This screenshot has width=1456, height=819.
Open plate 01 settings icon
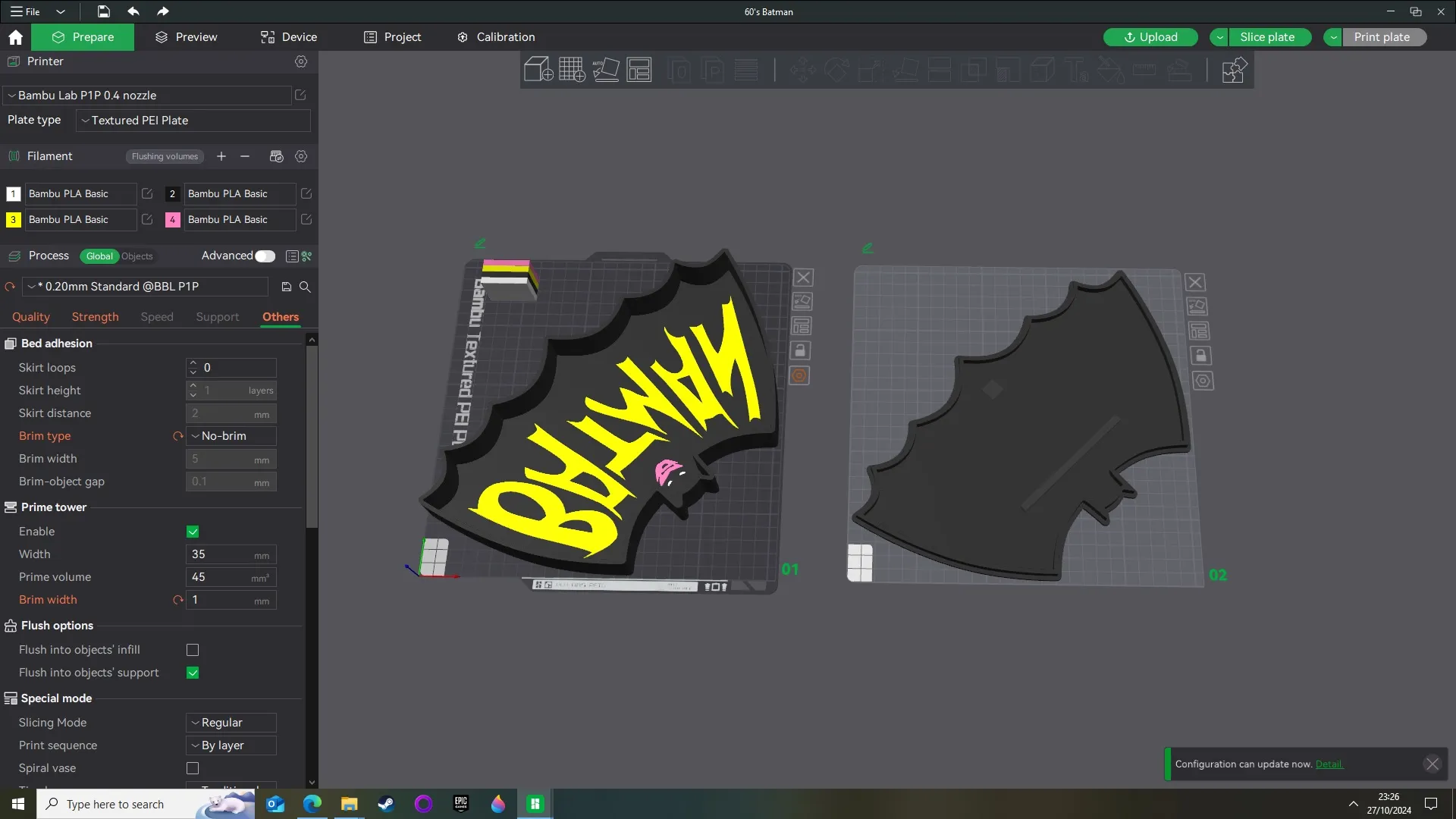pyautogui.click(x=799, y=375)
